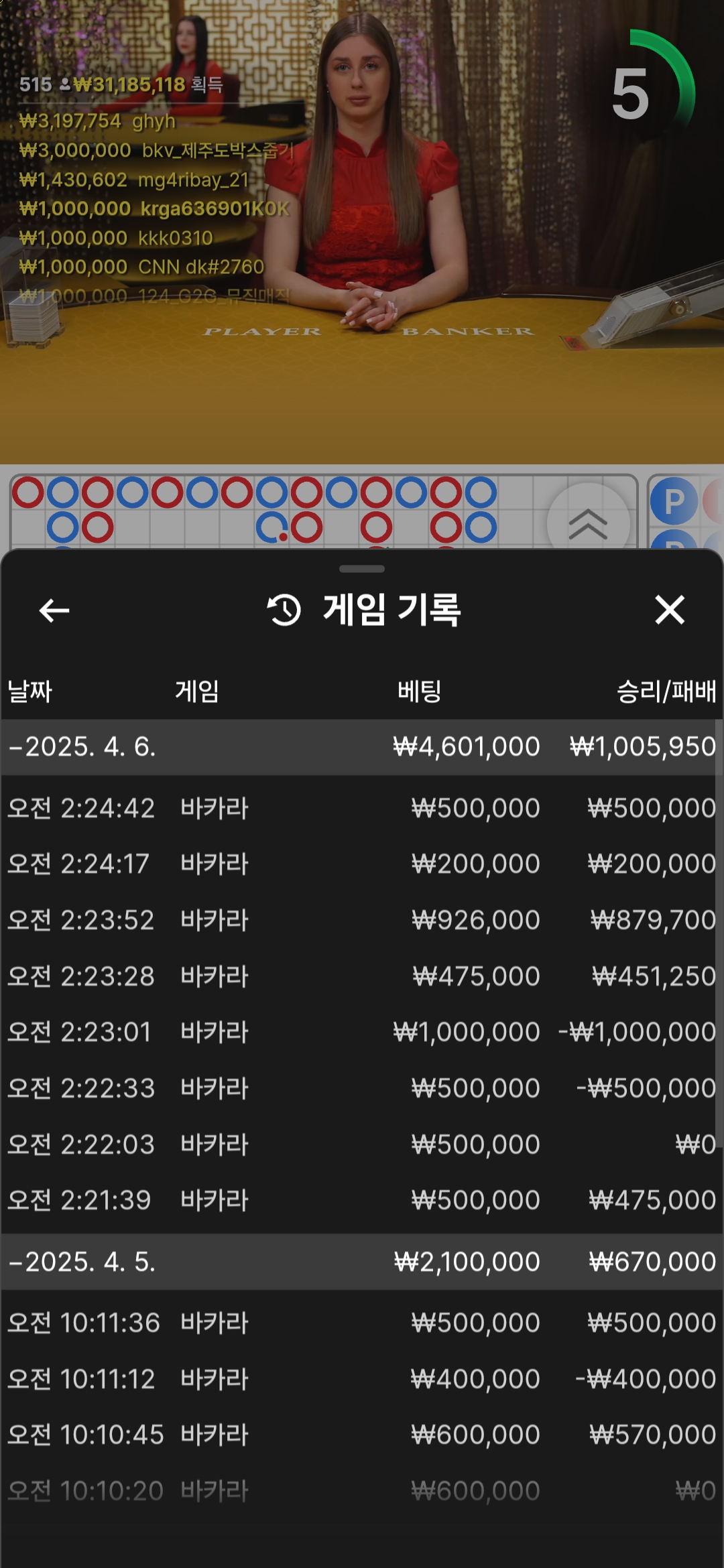
Task: Select the 게임 column header
Action: (197, 691)
